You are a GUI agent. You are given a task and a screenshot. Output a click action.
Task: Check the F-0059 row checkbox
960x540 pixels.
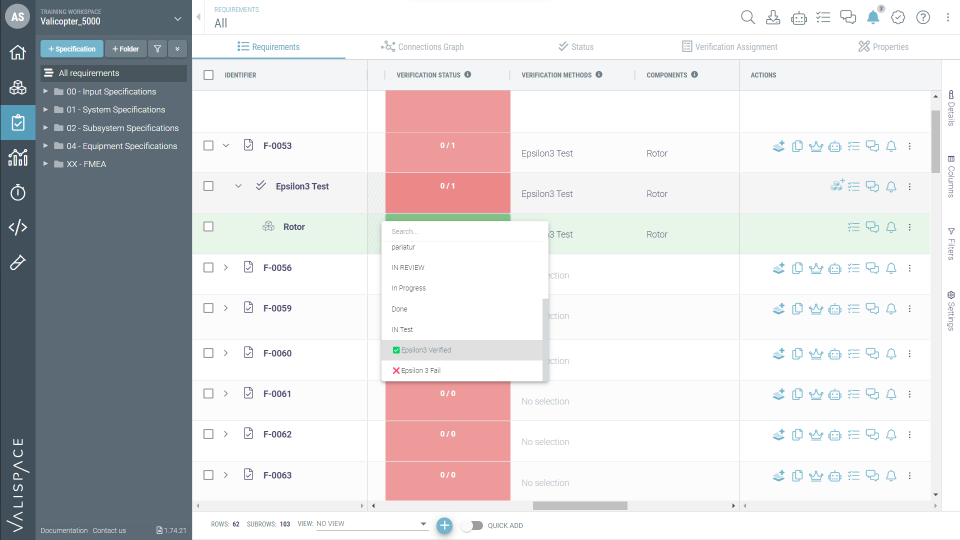pos(209,308)
